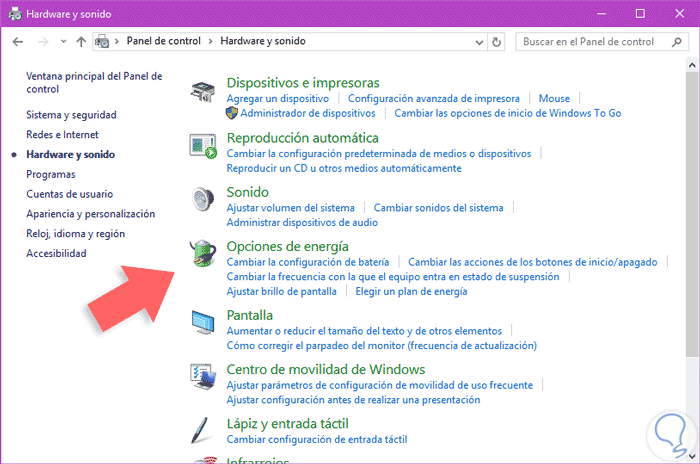Click the Sonido speaker icon
The width and height of the screenshot is (700, 464).
click(x=203, y=199)
